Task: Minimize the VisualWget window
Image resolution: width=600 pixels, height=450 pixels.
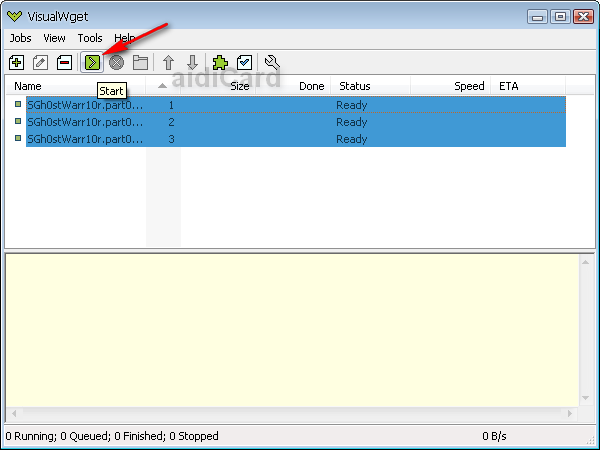Action: click(537, 17)
